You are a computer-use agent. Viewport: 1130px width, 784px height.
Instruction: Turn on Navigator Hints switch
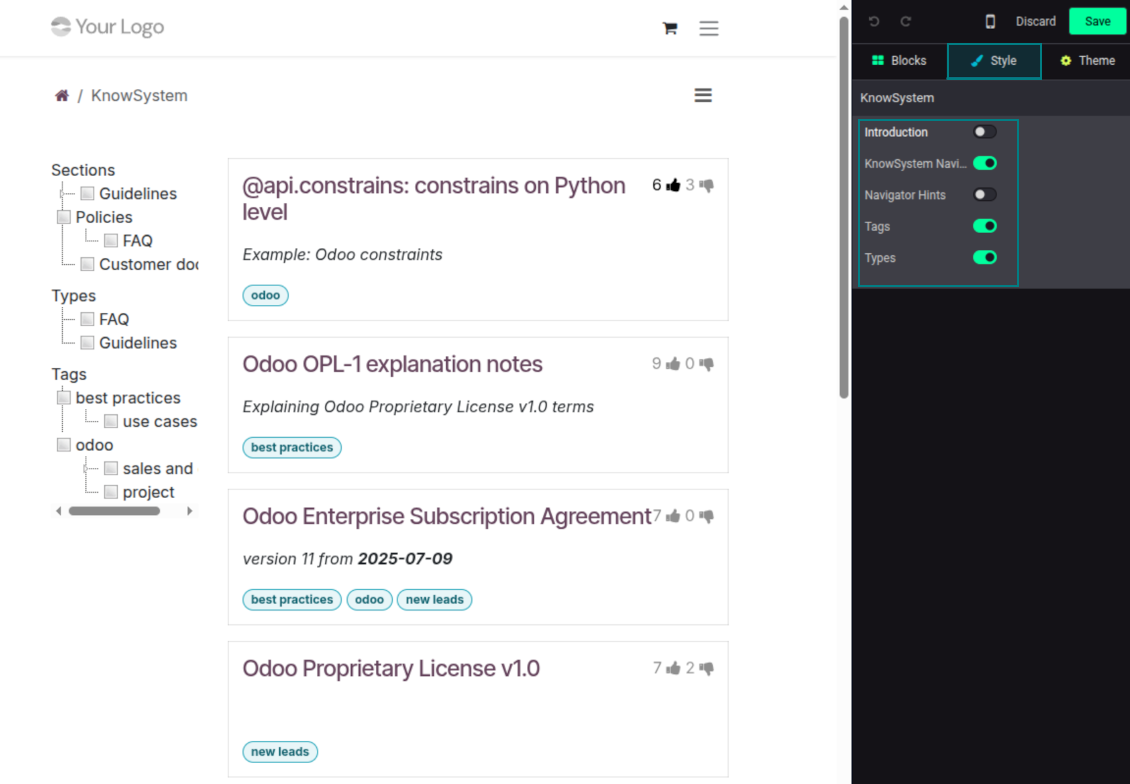pos(985,195)
